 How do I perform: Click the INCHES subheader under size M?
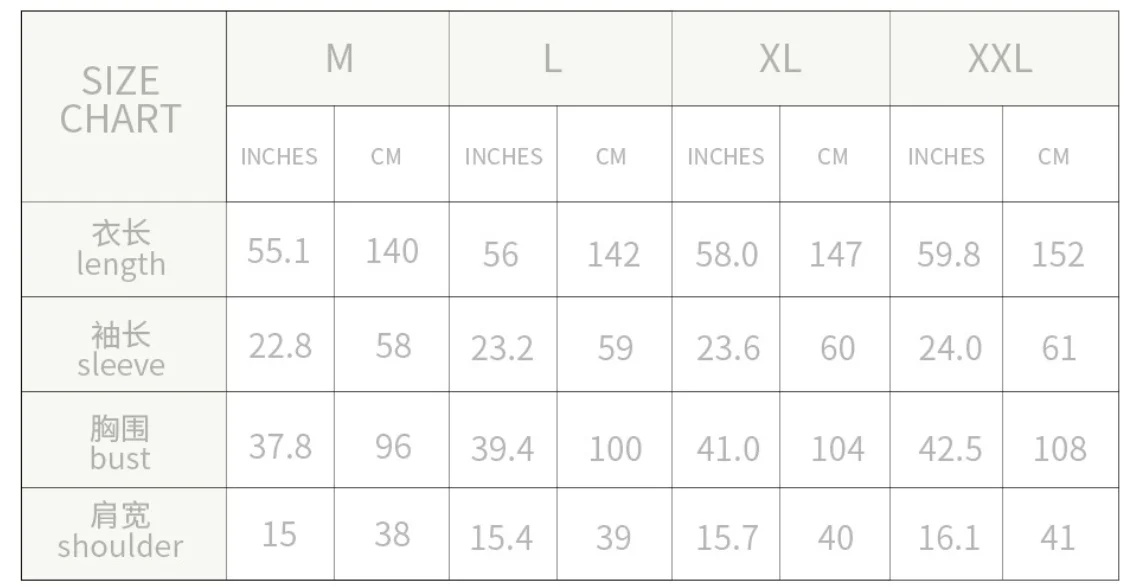click(279, 156)
